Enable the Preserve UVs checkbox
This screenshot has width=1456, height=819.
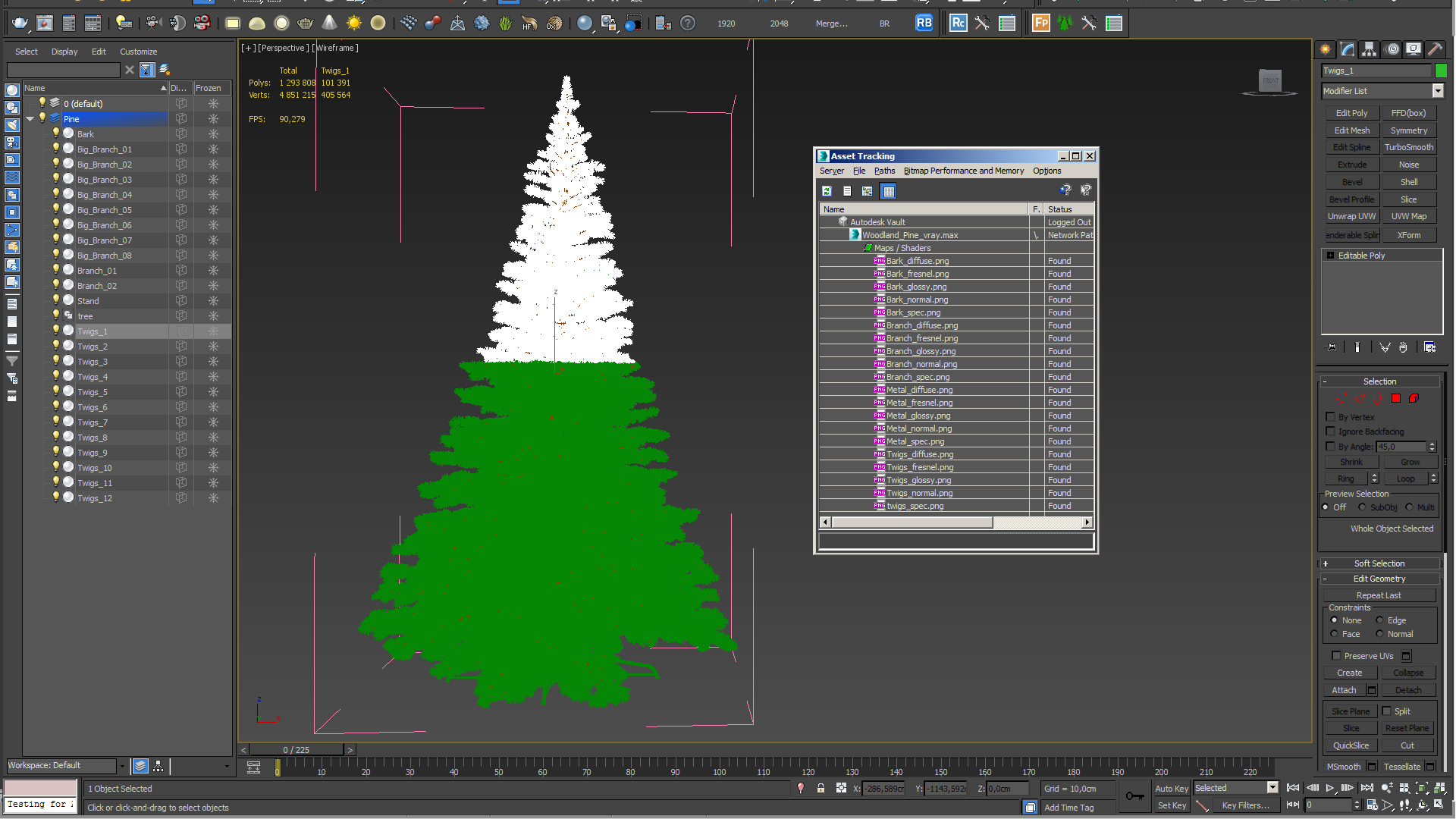[1336, 656]
